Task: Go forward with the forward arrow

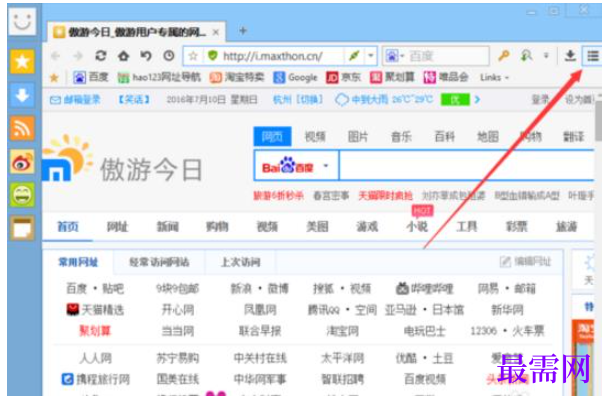Action: 78,56
